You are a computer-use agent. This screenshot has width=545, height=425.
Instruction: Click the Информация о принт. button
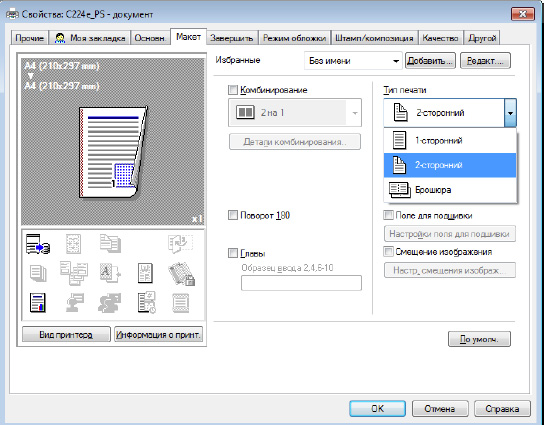[x=158, y=334]
